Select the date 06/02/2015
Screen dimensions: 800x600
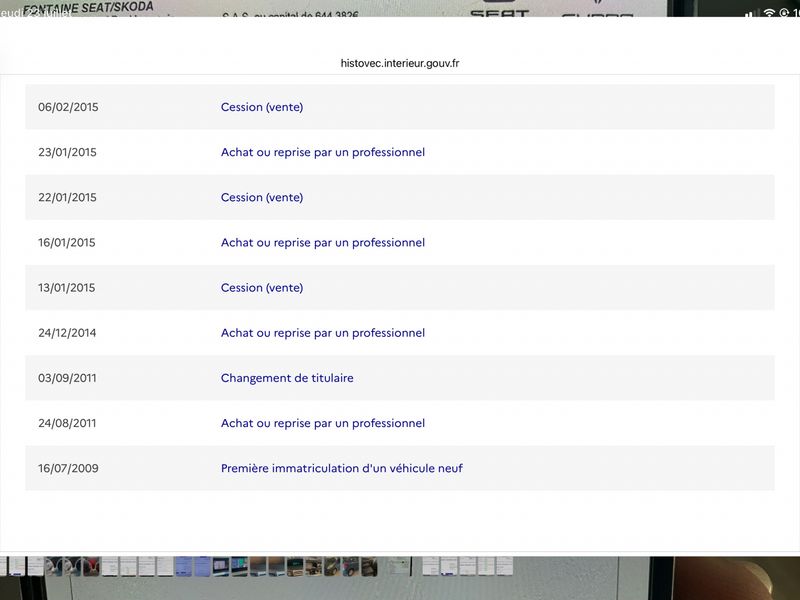coord(68,107)
